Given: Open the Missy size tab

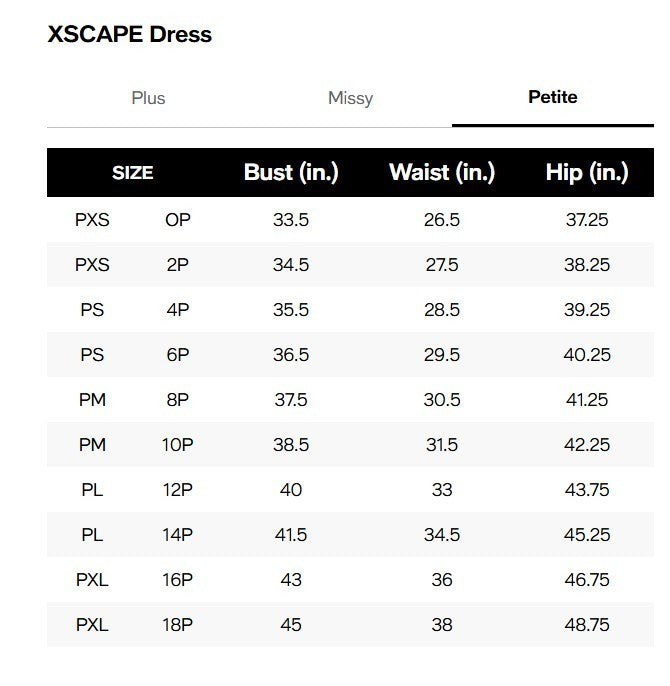Looking at the screenshot, I should coord(350,98).
